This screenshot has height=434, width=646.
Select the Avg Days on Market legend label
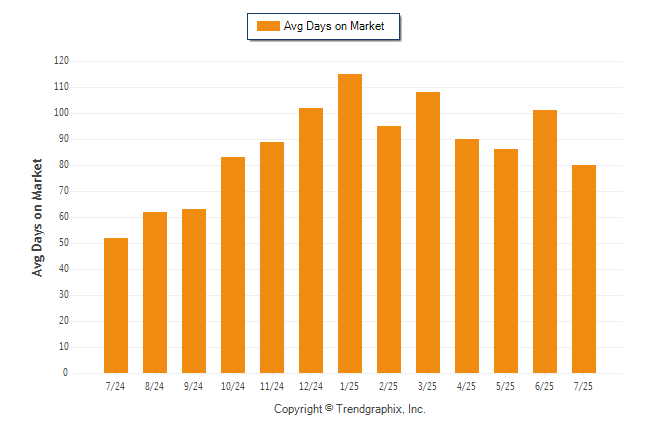click(x=334, y=26)
